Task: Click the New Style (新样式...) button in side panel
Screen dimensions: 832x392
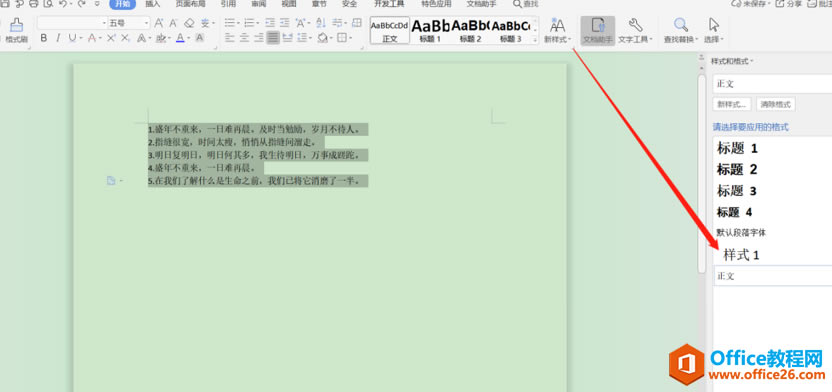Action: tap(732, 104)
